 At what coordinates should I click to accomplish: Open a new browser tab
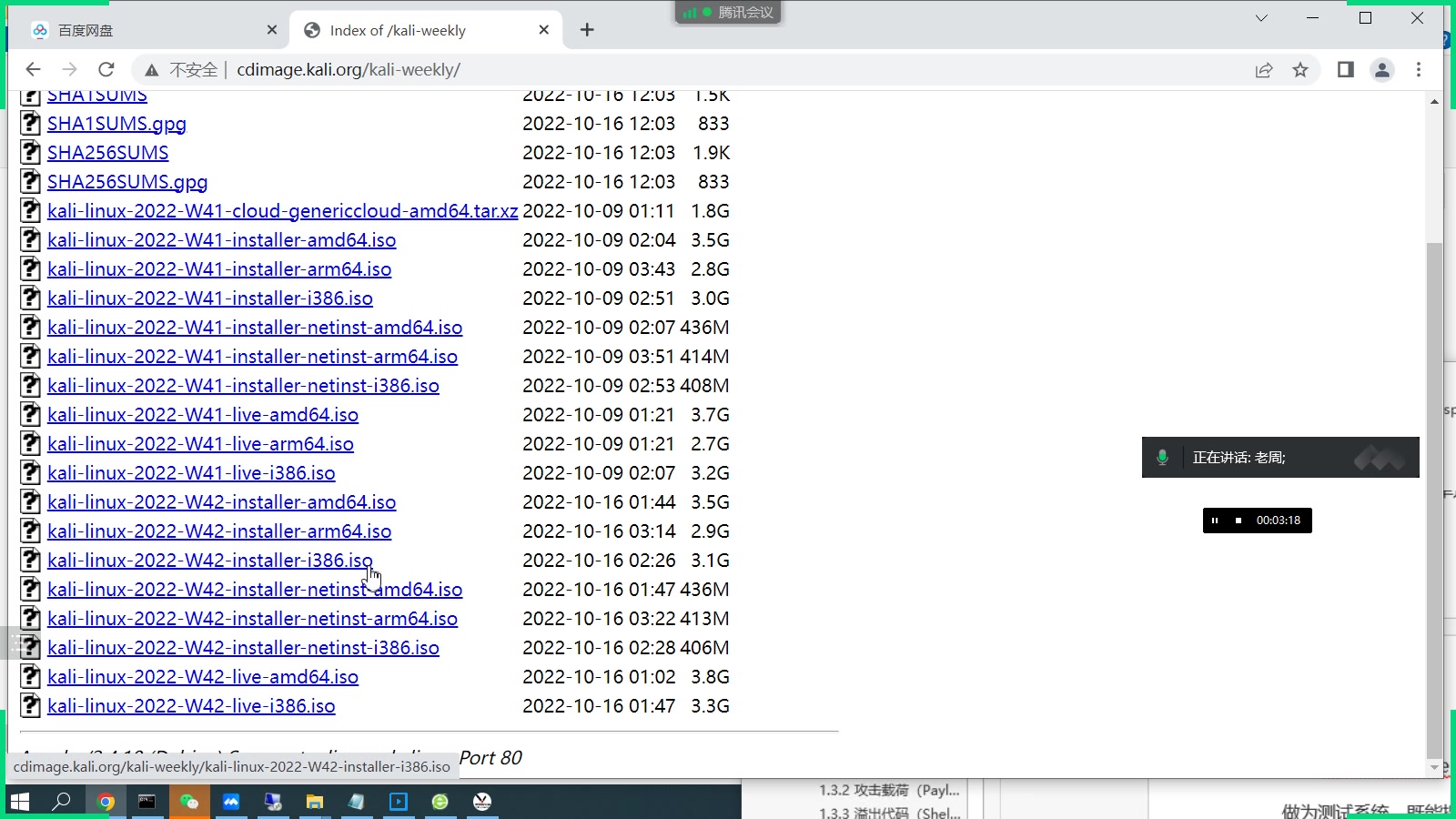(x=587, y=30)
